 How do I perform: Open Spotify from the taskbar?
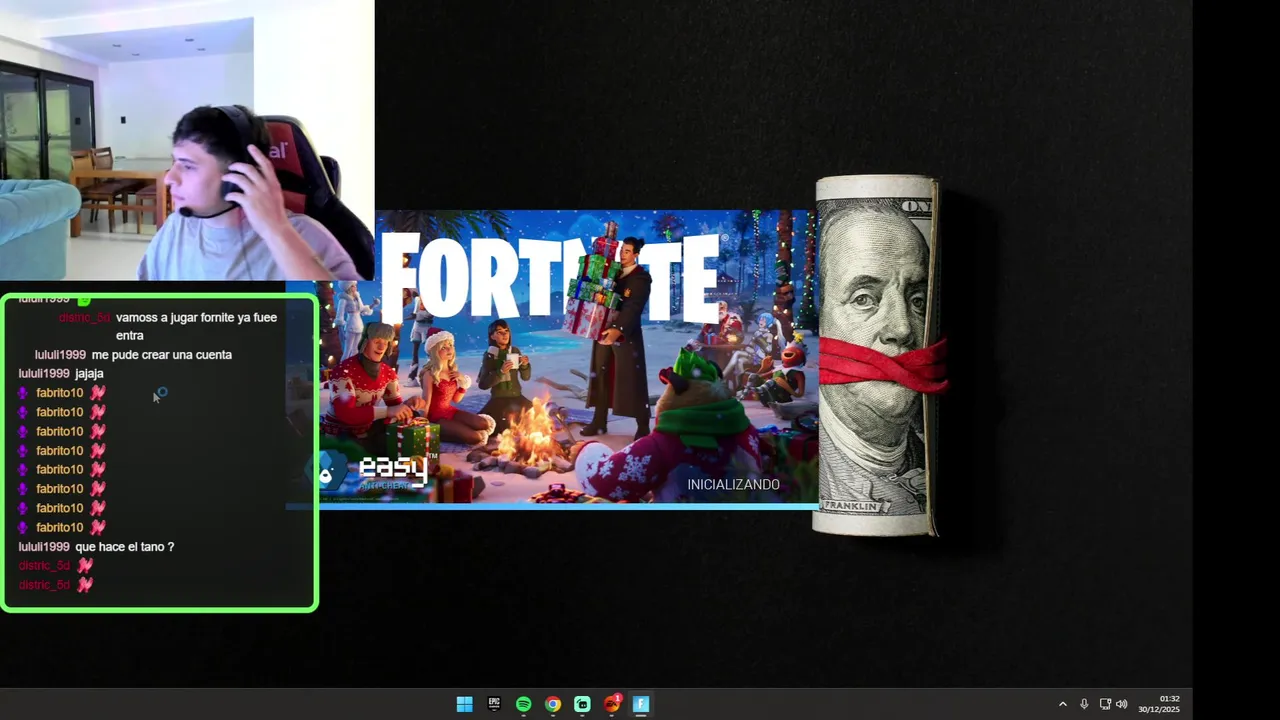click(523, 704)
